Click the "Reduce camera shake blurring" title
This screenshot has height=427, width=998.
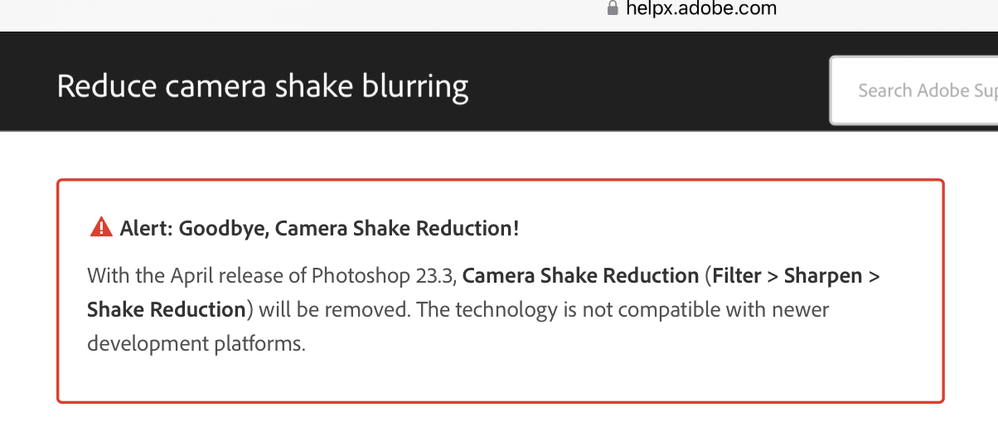[262, 86]
